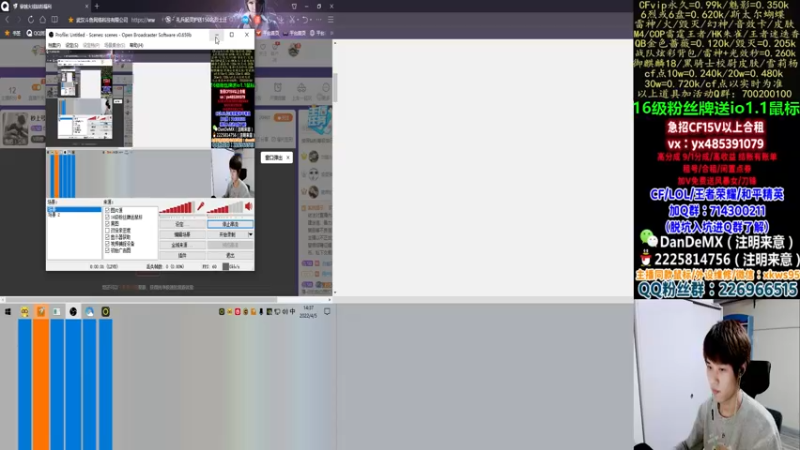Click the 开始录制 button
This screenshot has width=800, height=450.
pos(228,235)
